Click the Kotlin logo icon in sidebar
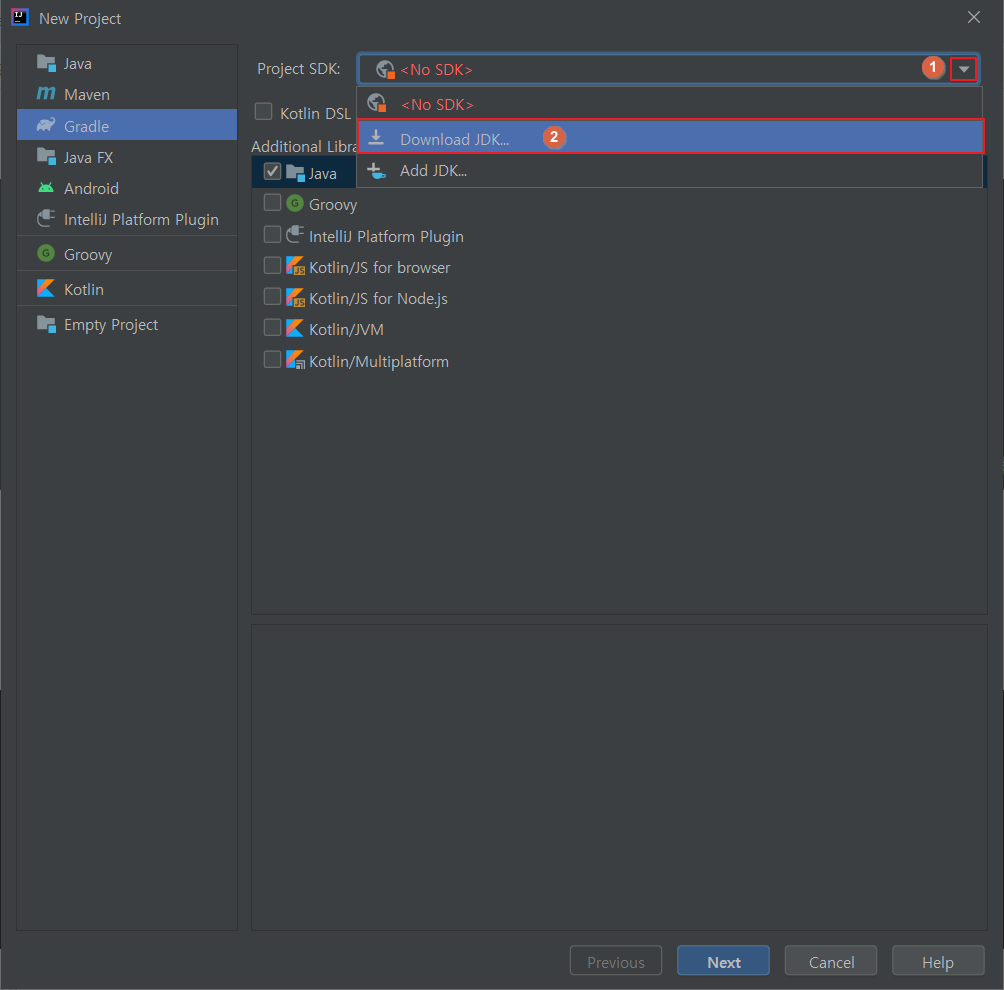Viewport: 1004px width, 990px height. click(46, 289)
